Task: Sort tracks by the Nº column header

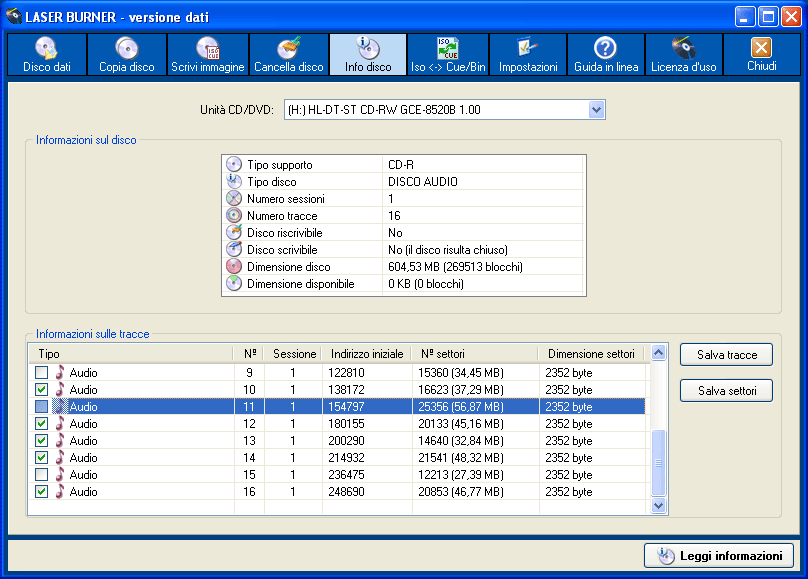Action: 250,354
